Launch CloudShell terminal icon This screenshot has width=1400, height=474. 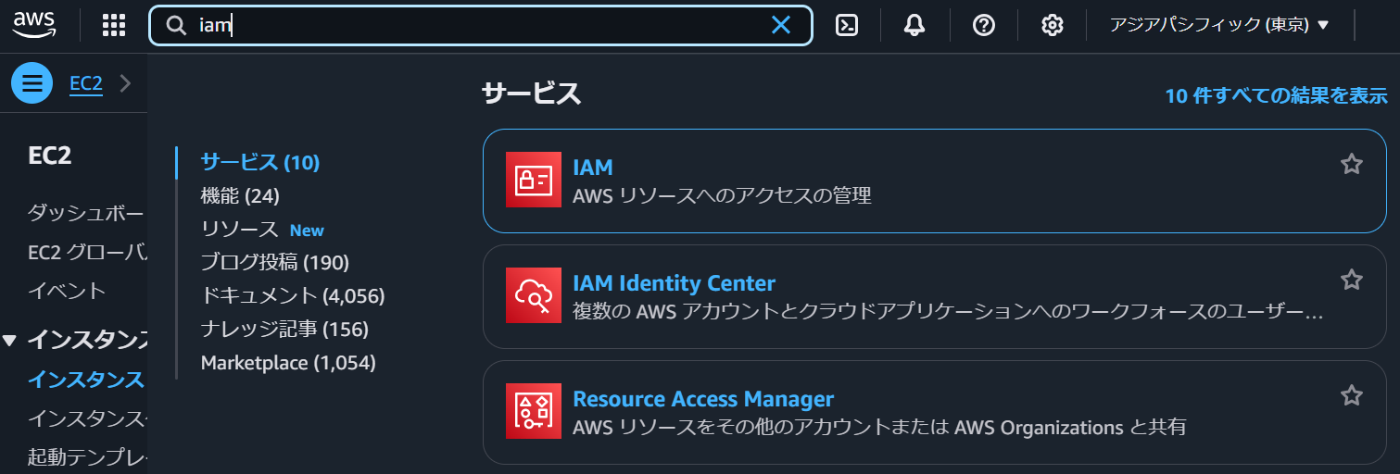847,26
